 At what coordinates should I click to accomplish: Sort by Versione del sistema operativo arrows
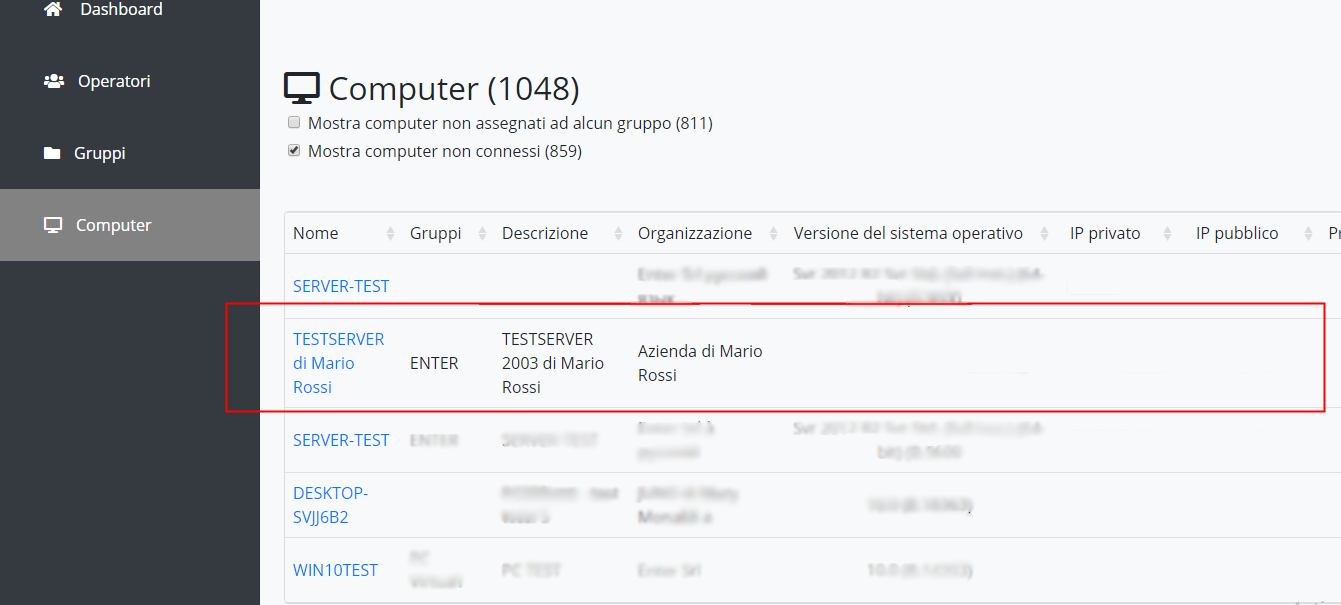click(1046, 233)
